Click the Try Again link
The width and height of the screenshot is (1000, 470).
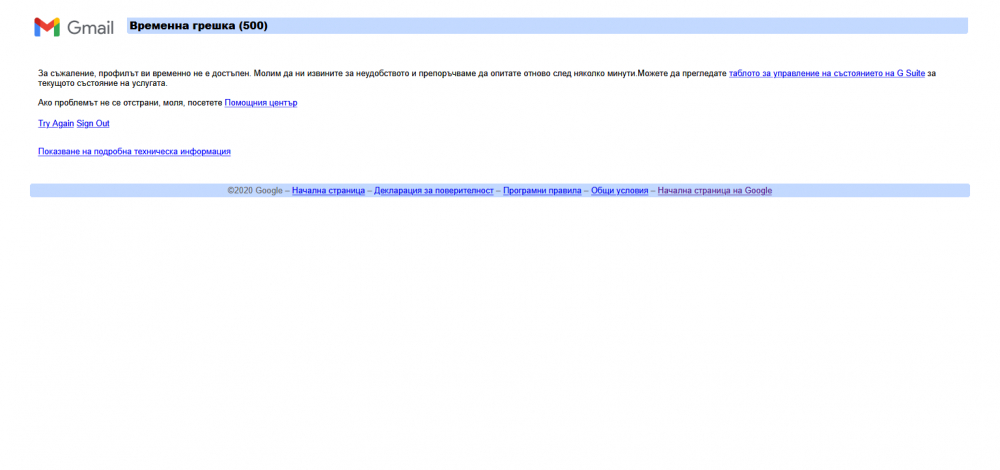tap(56, 124)
